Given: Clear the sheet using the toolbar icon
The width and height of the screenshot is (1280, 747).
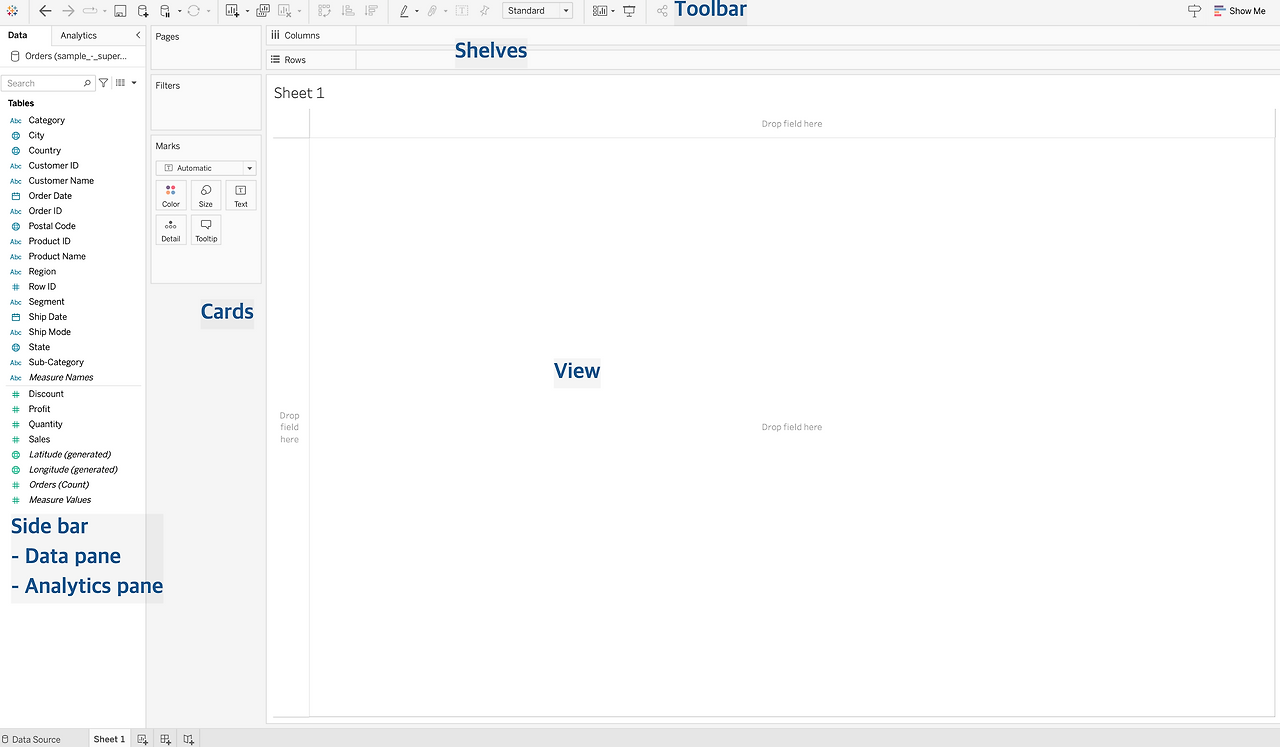Looking at the screenshot, I should coord(285,11).
